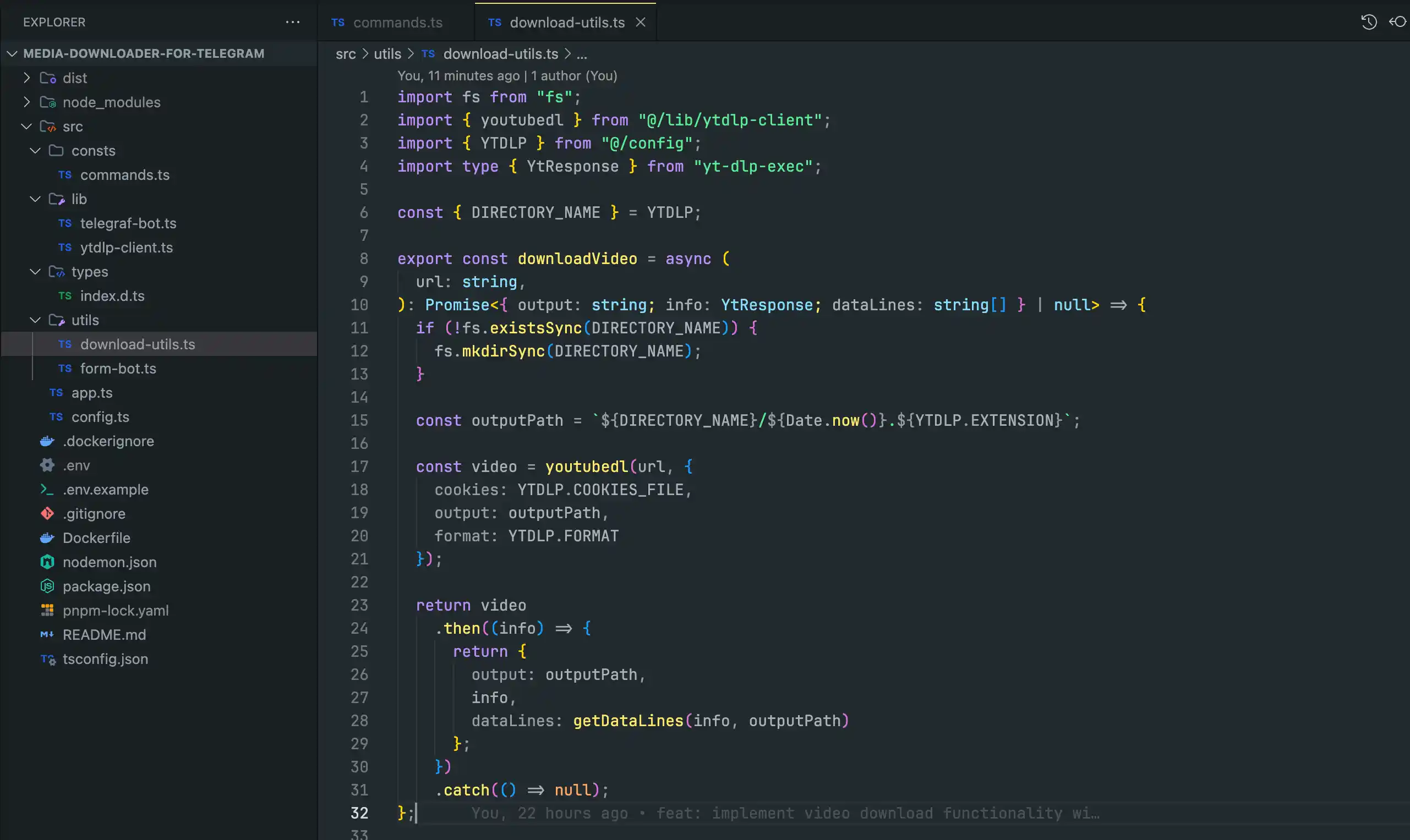Expand the node_modules folder chevron
Viewport: 1410px width, 840px height.
tap(26, 102)
